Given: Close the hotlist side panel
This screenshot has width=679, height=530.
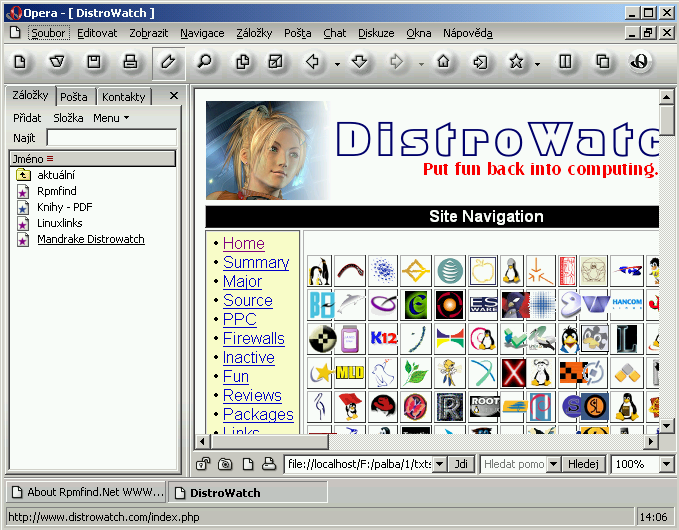Looking at the screenshot, I should pyautogui.click(x=174, y=96).
